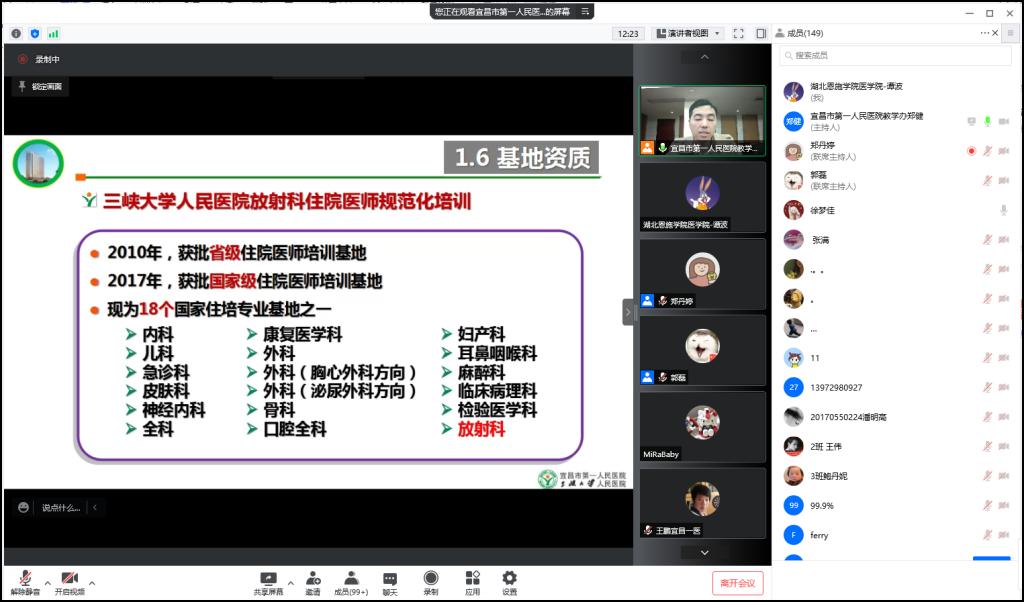Toggle the 锁定画面 pin screen option
The width and height of the screenshot is (1024, 602).
[39, 87]
